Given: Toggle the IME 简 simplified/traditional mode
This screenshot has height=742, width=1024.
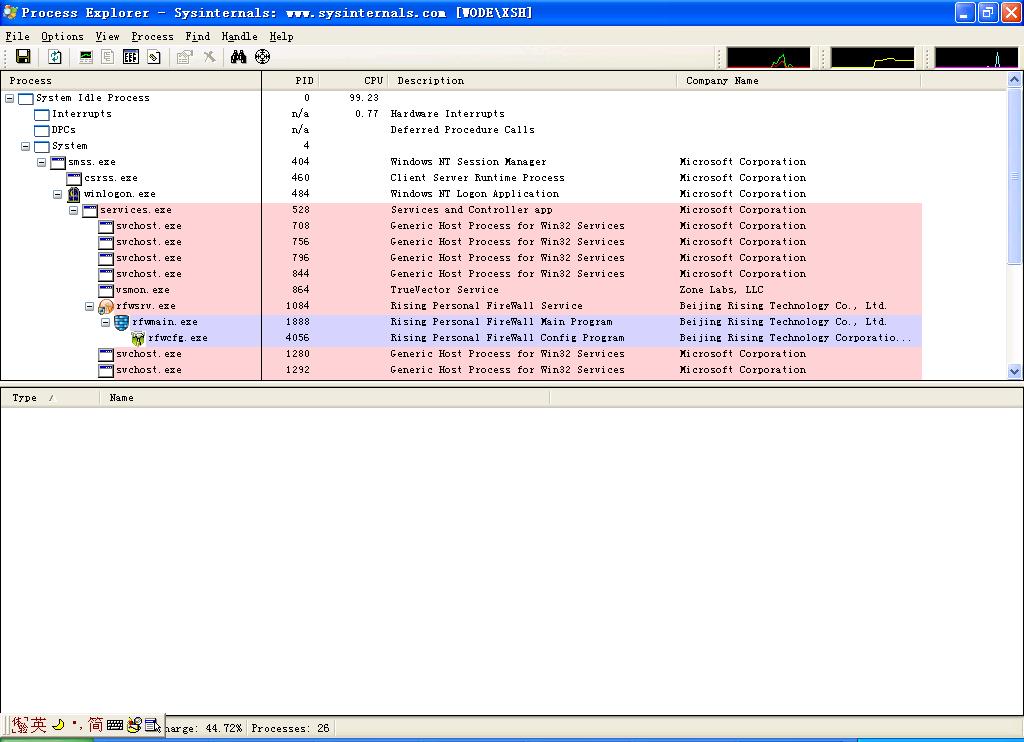Looking at the screenshot, I should [x=95, y=724].
